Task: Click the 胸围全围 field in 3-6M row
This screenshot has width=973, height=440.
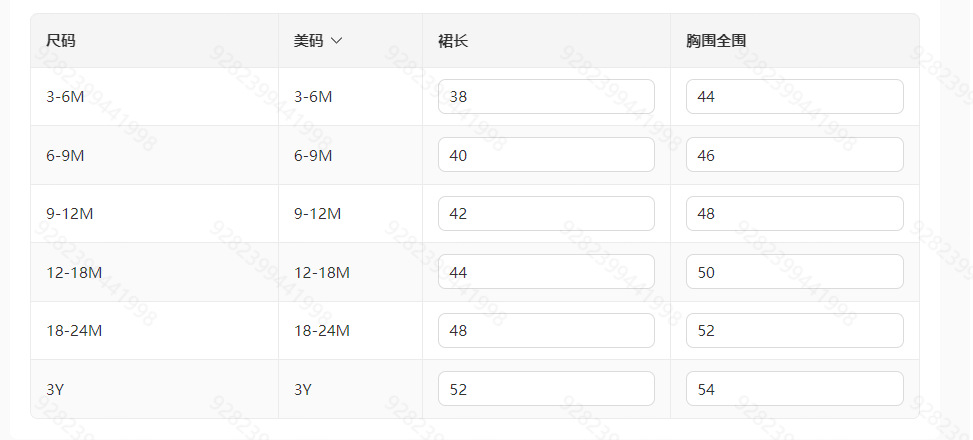Action: [794, 97]
